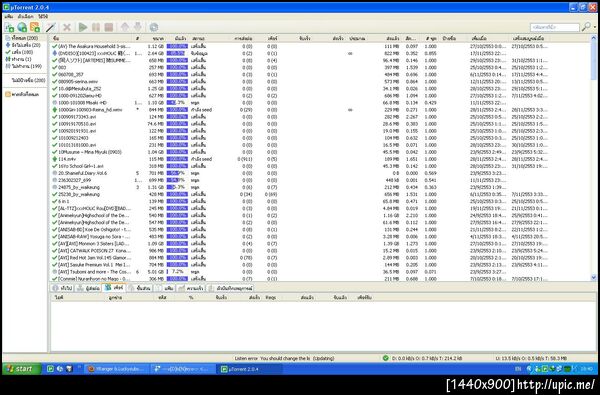600x395 pixels.
Task: Sort torrents by the Name column header
Action: tap(92, 38)
